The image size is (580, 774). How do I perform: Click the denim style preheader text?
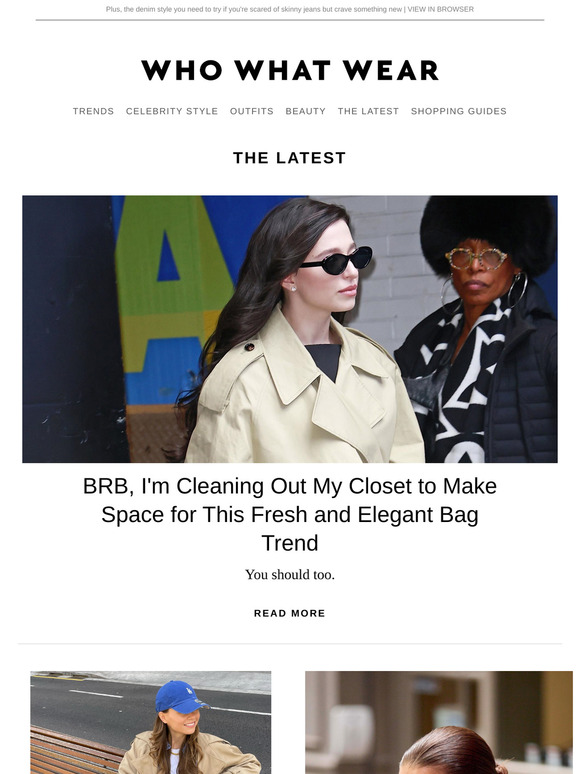[x=254, y=9]
